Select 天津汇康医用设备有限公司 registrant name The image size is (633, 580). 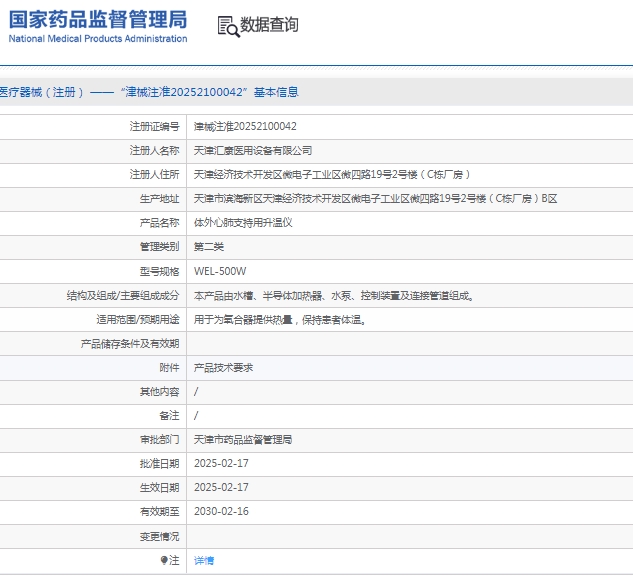point(253,151)
